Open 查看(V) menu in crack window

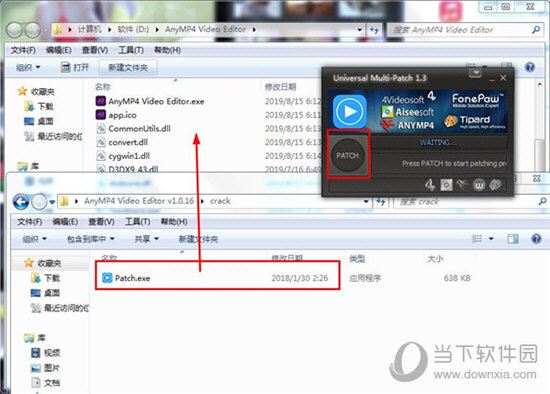[x=101, y=222]
